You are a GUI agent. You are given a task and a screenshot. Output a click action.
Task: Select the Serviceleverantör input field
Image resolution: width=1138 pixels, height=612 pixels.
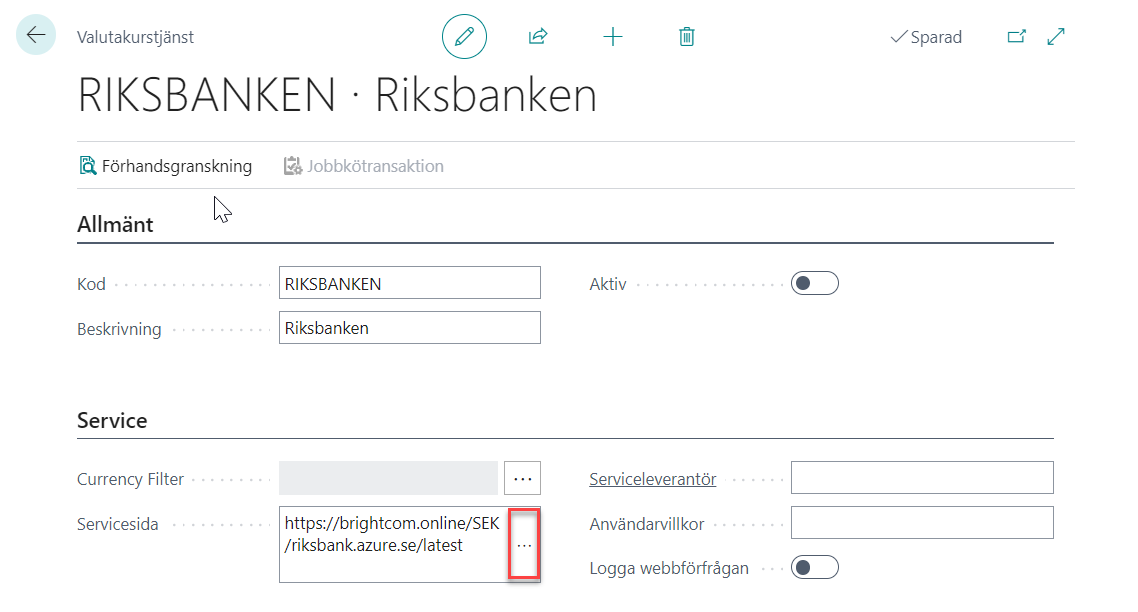pyautogui.click(x=922, y=478)
